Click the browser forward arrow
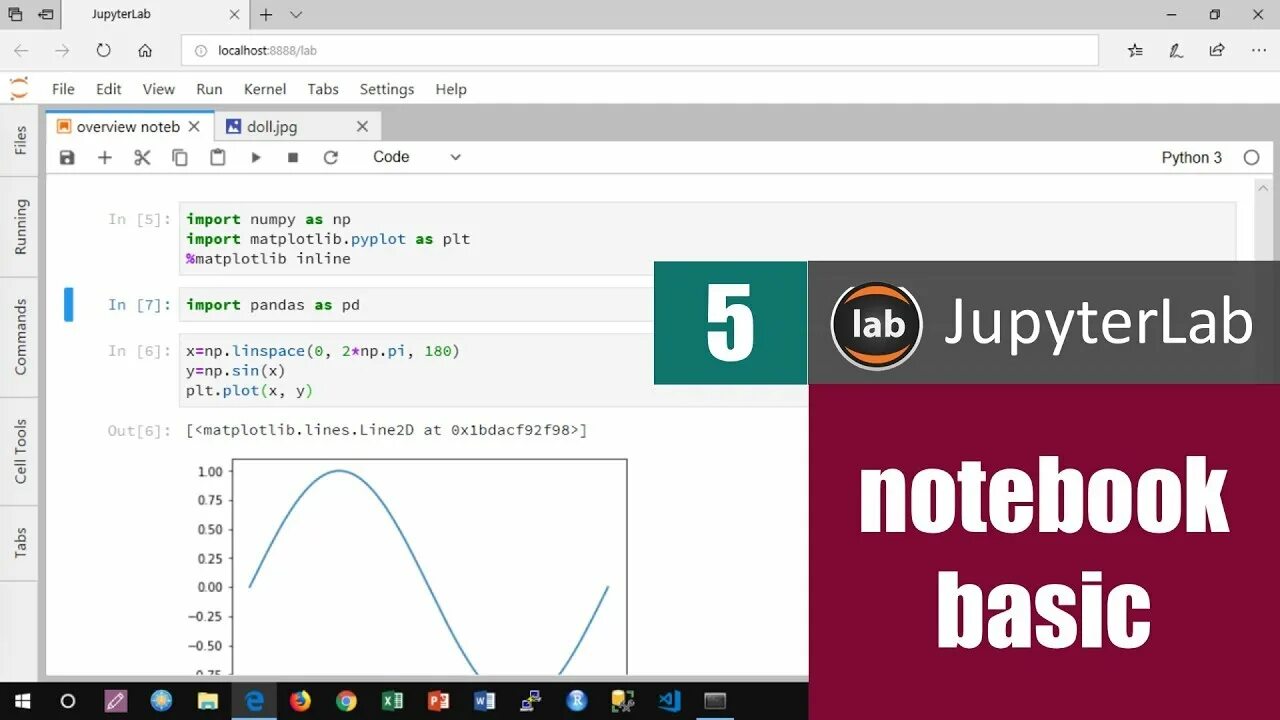Screen dimensions: 1280x720 (62, 50)
